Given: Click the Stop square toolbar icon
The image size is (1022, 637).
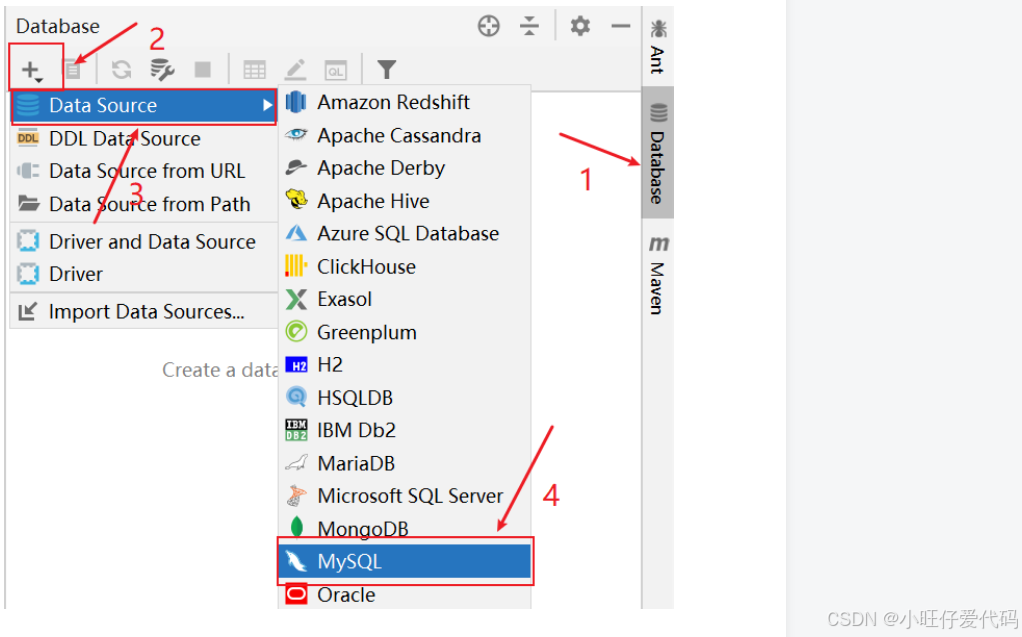Looking at the screenshot, I should (x=203, y=69).
